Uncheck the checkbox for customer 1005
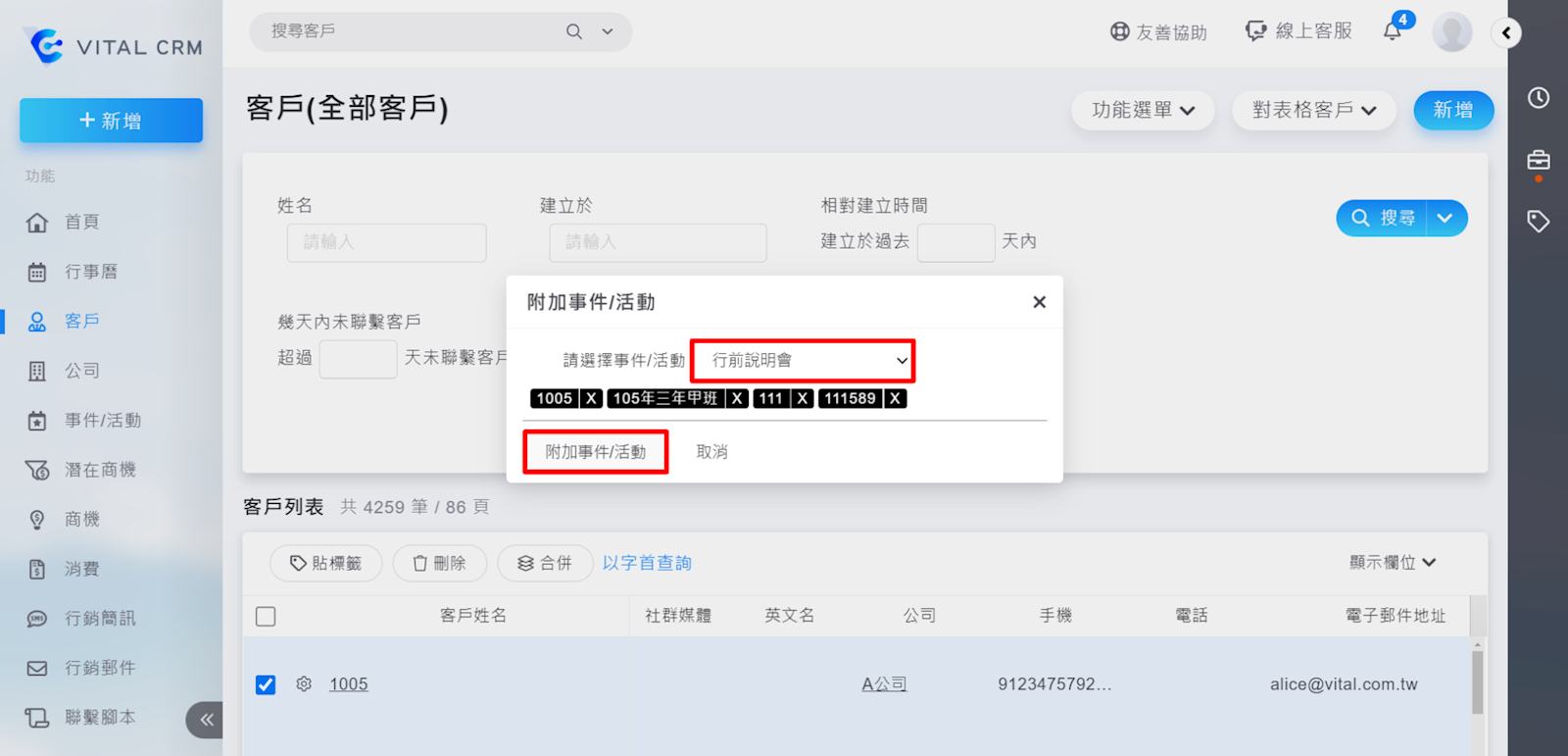Viewport: 1568px width, 756px height. (266, 684)
